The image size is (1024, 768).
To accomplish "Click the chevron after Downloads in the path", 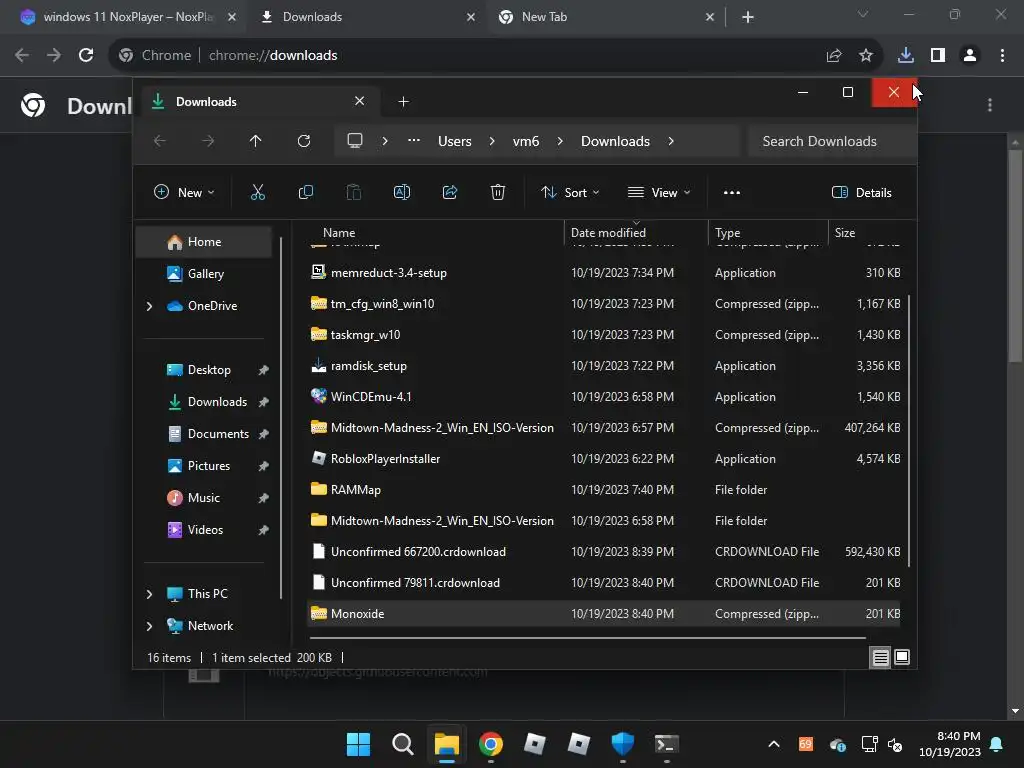I will point(671,141).
